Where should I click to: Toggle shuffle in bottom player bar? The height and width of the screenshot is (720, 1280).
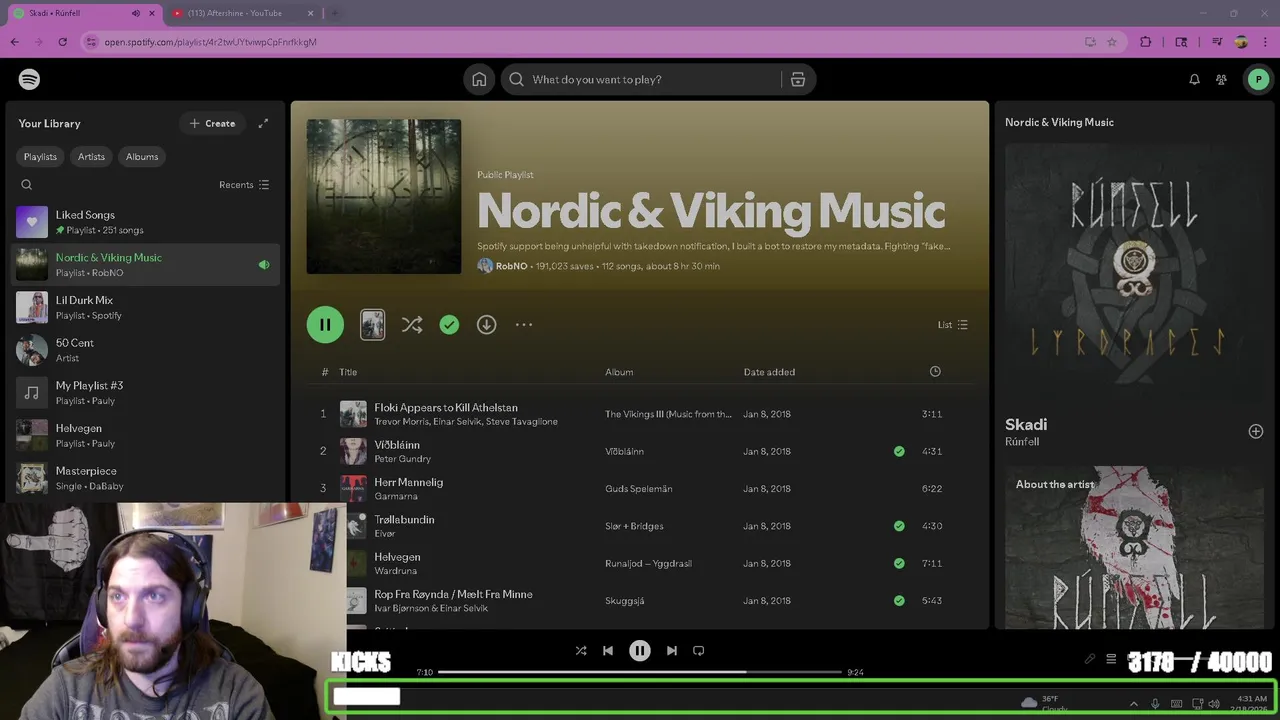point(581,650)
